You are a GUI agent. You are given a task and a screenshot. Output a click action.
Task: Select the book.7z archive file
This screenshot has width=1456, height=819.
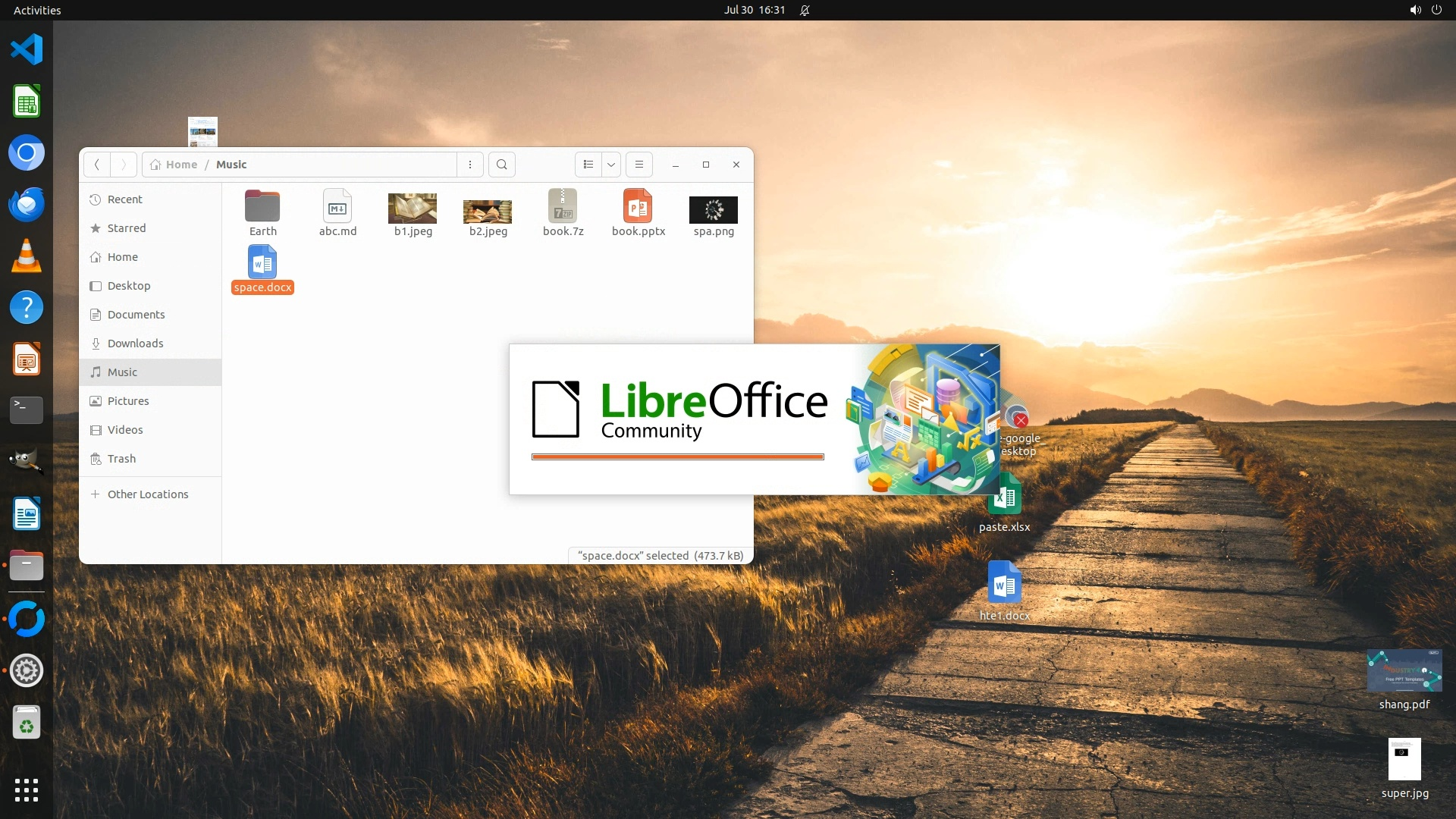[563, 207]
